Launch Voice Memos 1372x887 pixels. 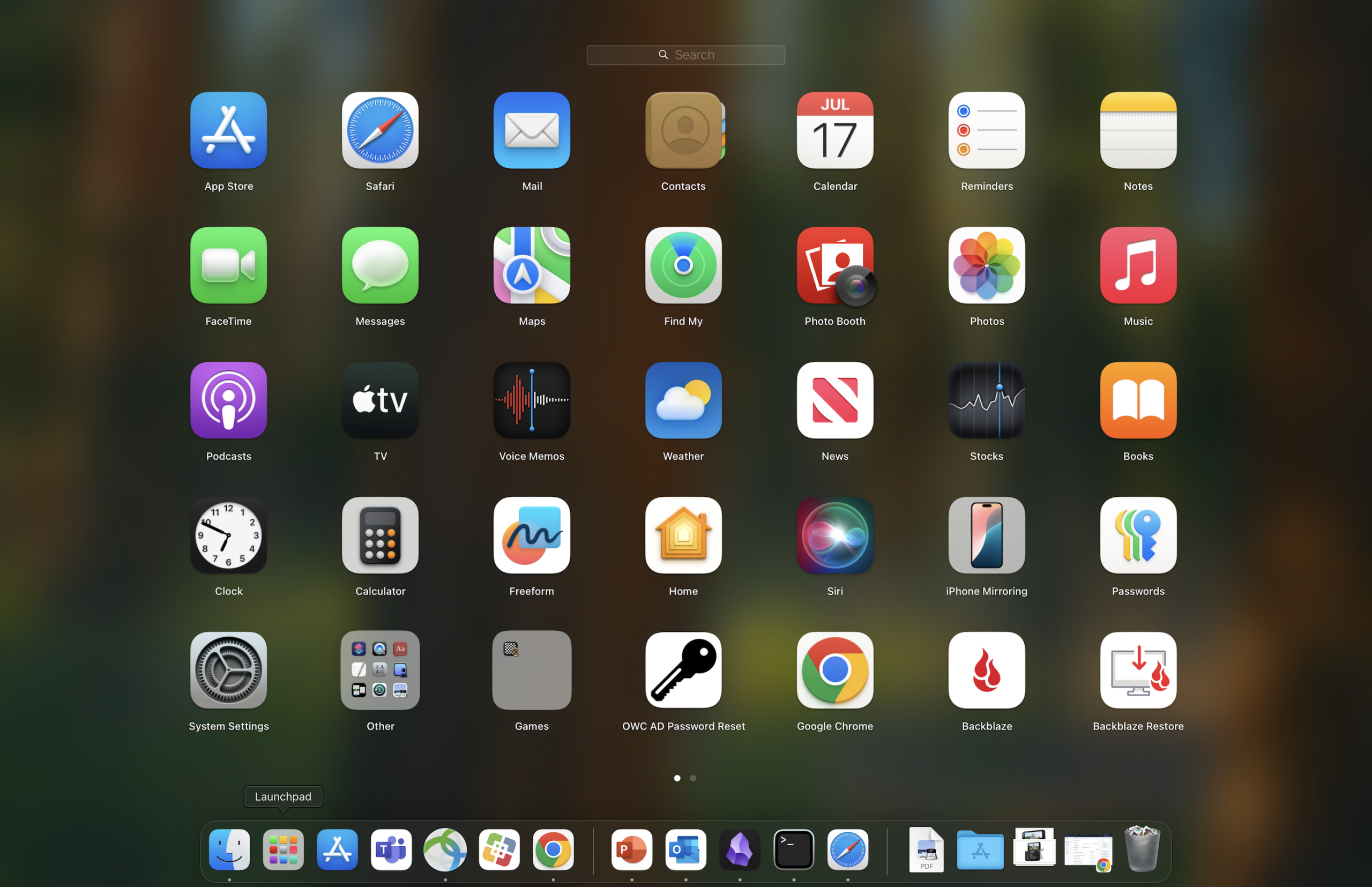point(531,400)
